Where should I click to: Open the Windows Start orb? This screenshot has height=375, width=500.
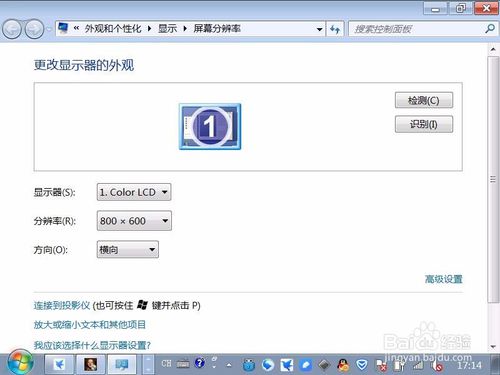[20, 363]
